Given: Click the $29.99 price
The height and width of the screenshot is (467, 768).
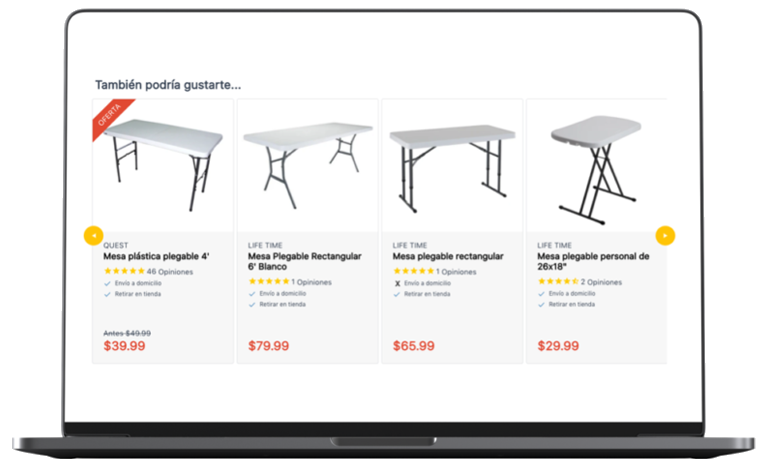Looking at the screenshot, I should (558, 346).
